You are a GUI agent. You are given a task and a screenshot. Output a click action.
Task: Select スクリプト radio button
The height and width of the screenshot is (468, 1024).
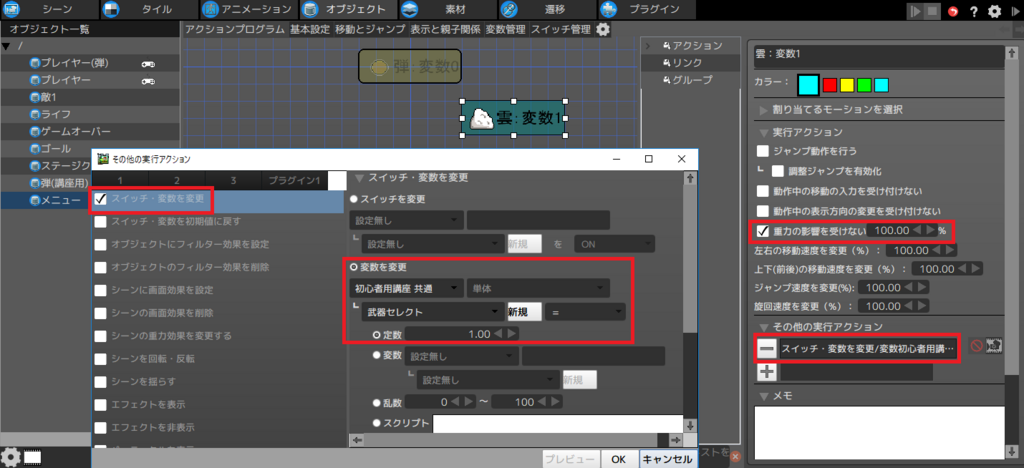376,423
